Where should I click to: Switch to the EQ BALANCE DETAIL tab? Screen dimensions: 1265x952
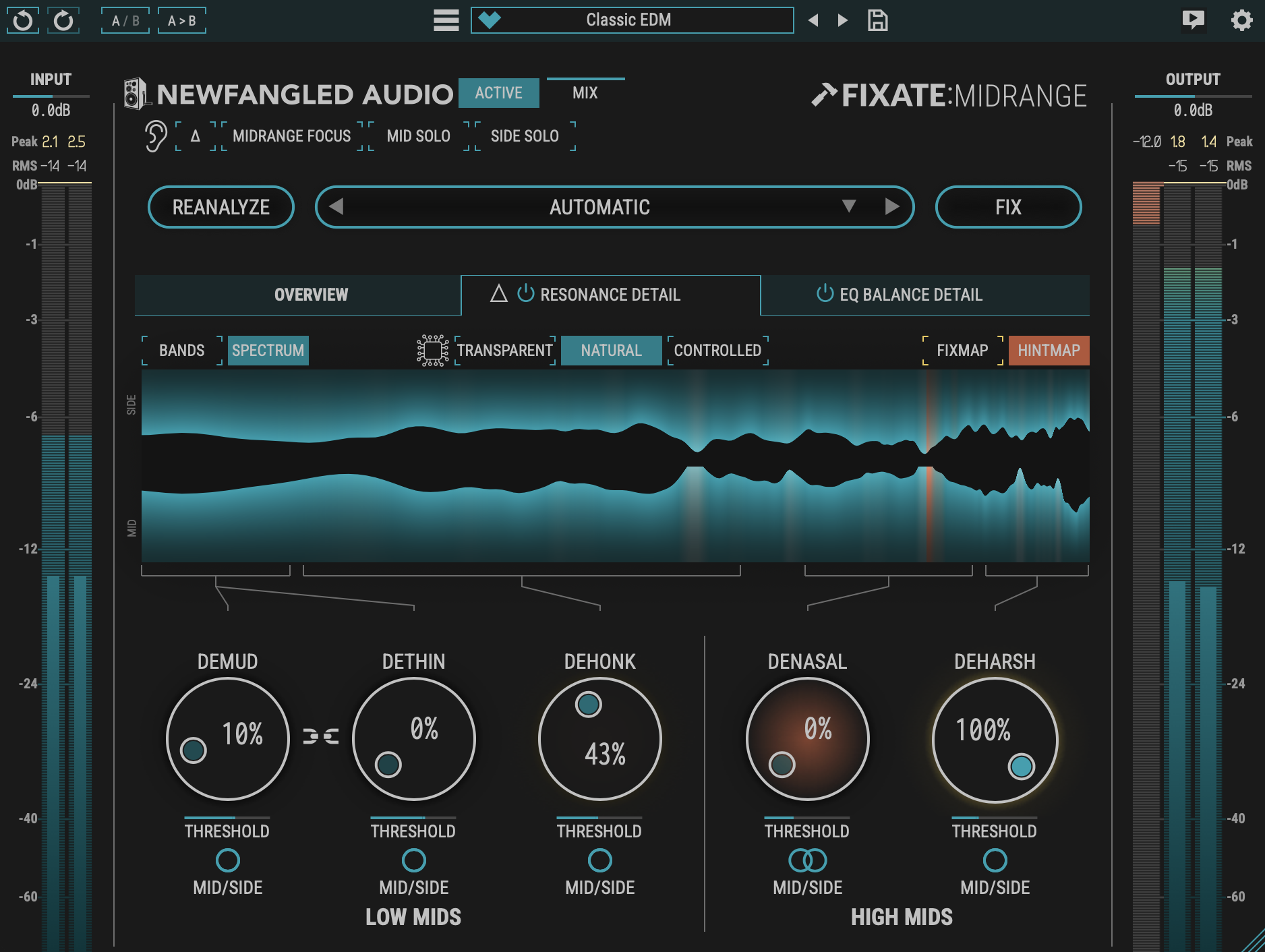click(x=925, y=295)
